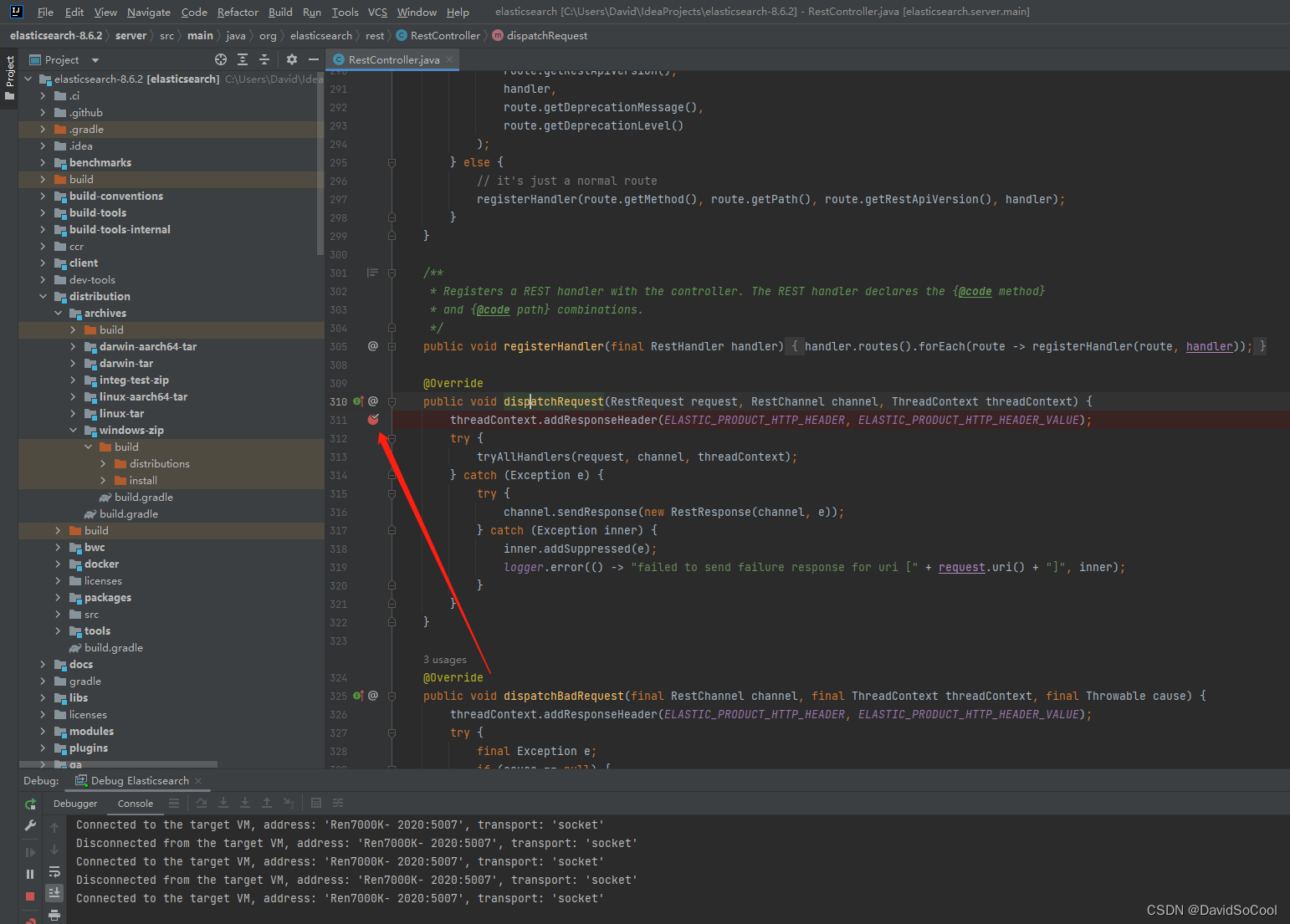Click '3 usages' hint above dispatchBadRequest
The image size is (1290, 924).
445,660
